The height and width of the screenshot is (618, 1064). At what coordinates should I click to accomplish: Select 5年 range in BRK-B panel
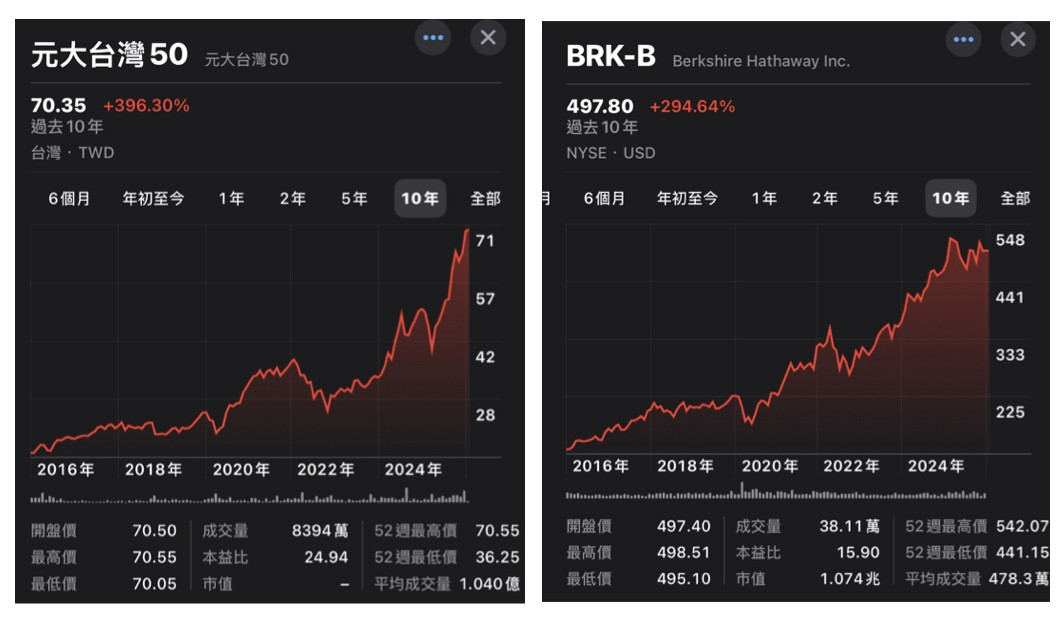click(886, 198)
